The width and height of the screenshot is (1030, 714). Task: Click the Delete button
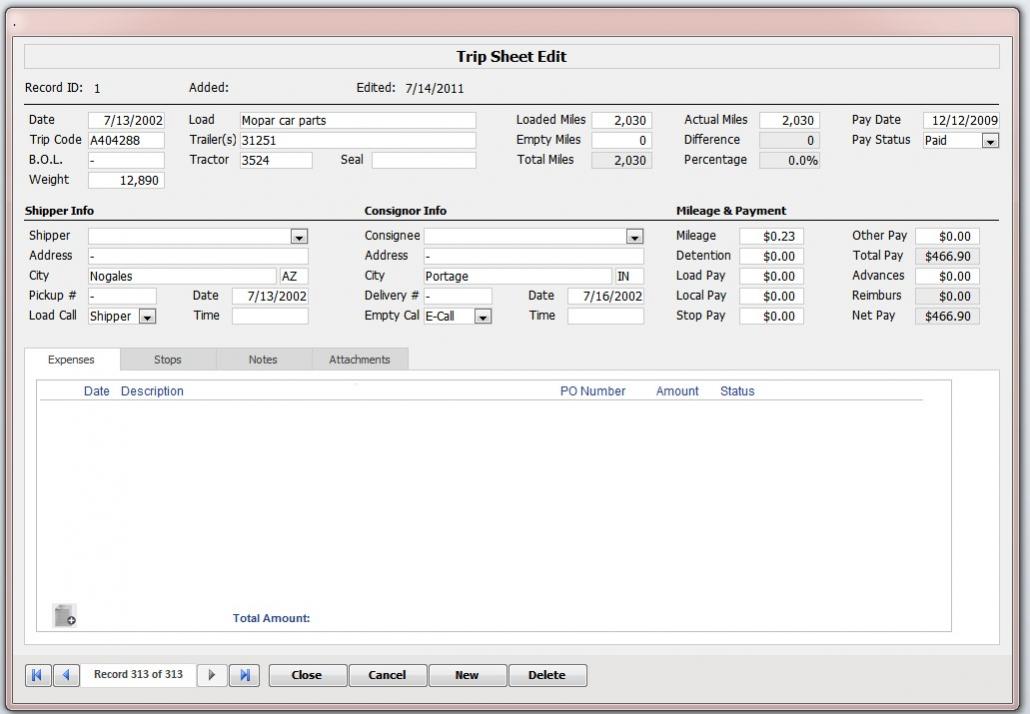pos(547,675)
